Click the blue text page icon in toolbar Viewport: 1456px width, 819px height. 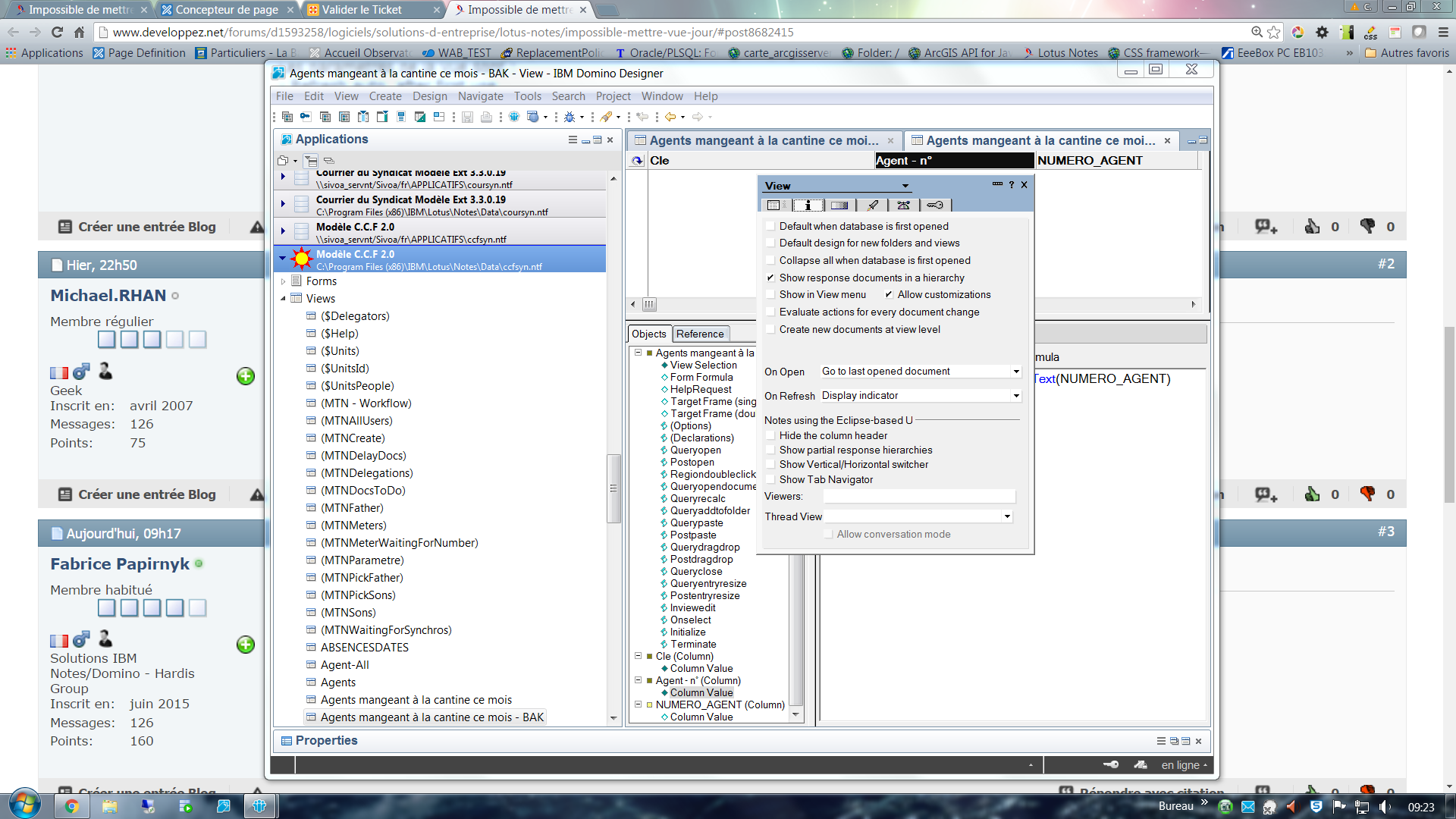400,117
